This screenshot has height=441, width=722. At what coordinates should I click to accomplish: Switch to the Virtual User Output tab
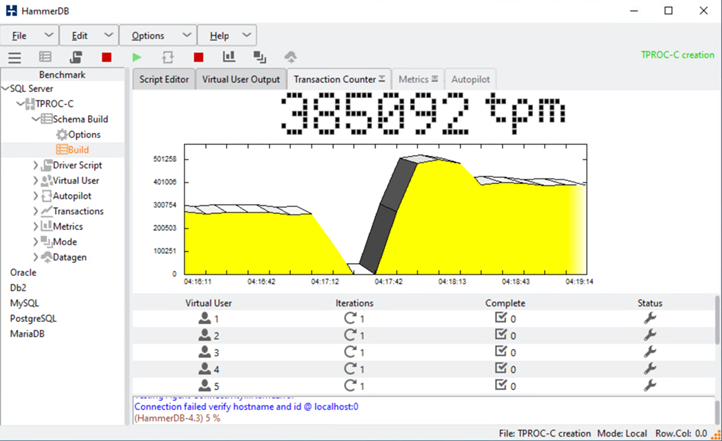pyautogui.click(x=240, y=79)
